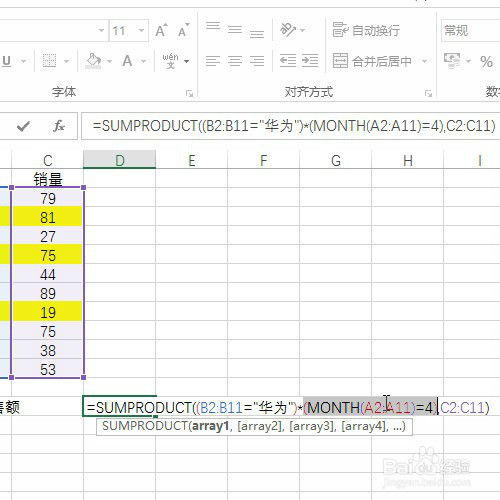Click B2:B11 reference in cell formula
The height and width of the screenshot is (500, 500).
pos(221,408)
